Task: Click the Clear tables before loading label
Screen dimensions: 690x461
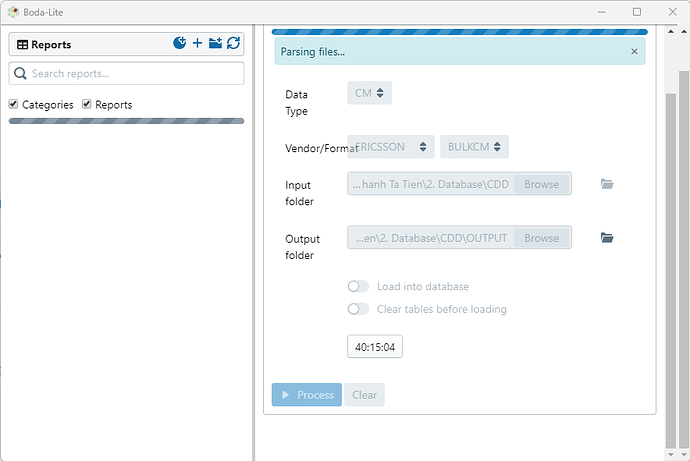Action: 442,309
